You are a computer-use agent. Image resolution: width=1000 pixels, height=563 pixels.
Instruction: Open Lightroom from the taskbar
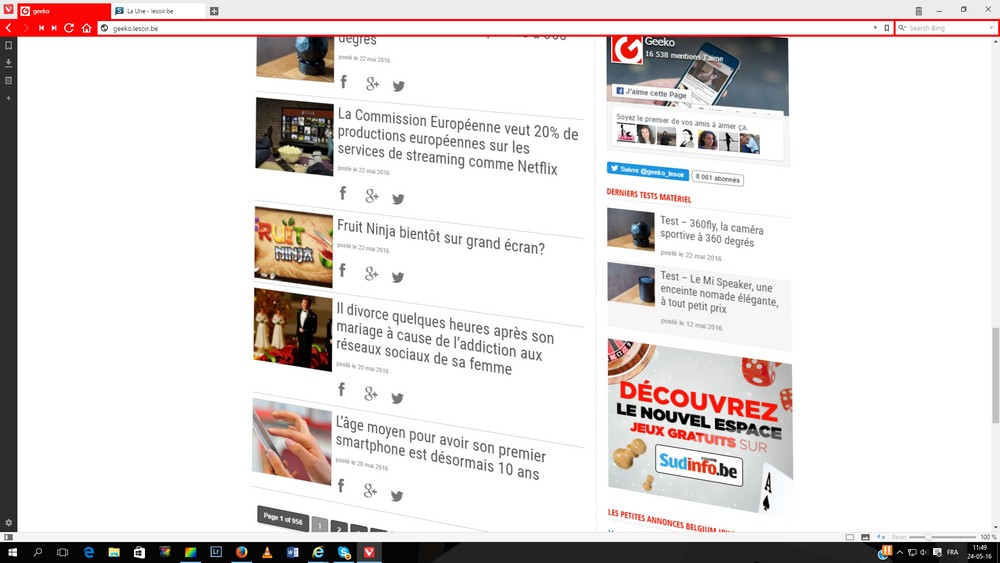(216, 552)
